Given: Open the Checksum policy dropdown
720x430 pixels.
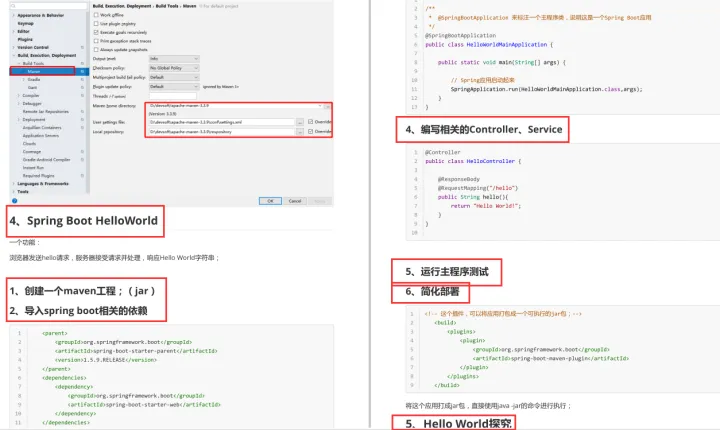Looking at the screenshot, I should pos(174,68).
